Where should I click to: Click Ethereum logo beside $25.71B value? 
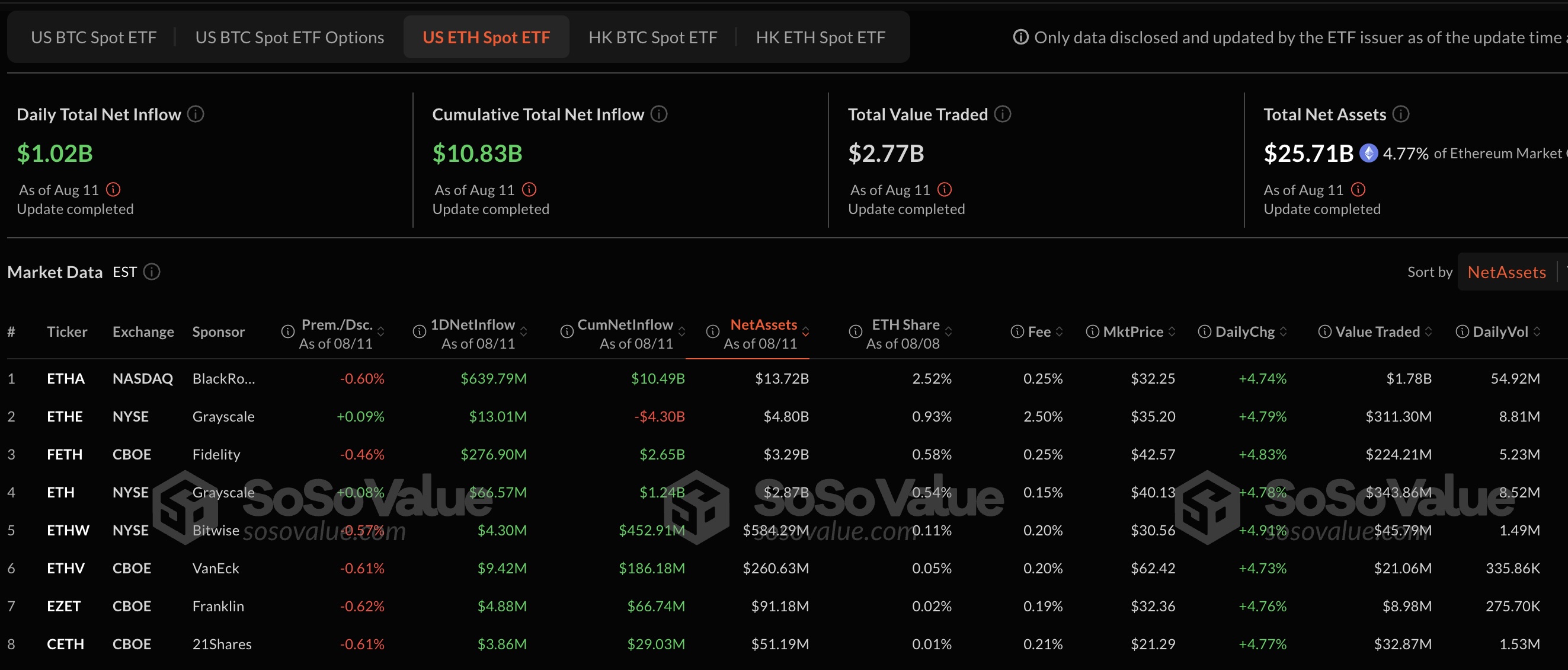tap(1369, 153)
